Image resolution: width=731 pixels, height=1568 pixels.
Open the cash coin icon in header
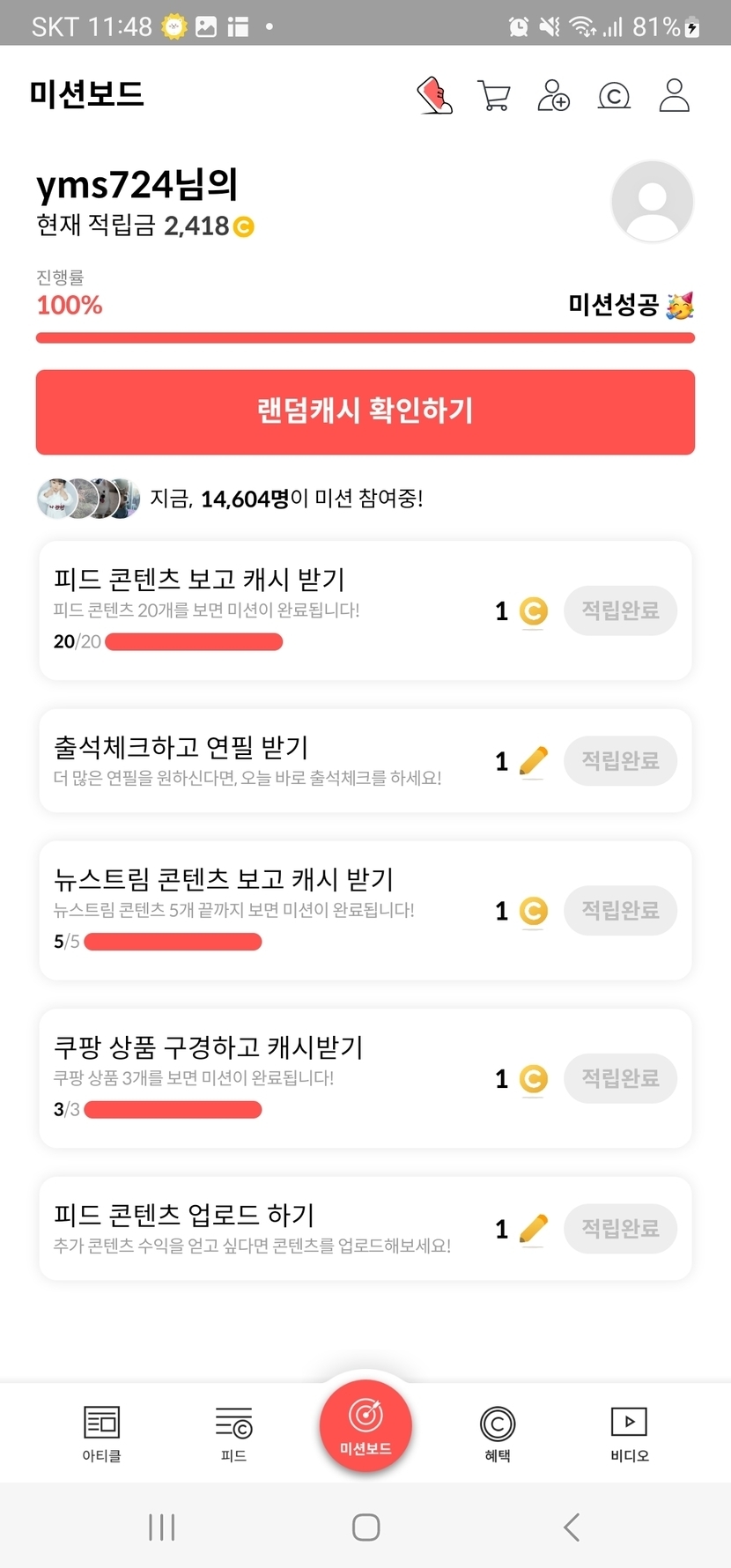click(614, 96)
